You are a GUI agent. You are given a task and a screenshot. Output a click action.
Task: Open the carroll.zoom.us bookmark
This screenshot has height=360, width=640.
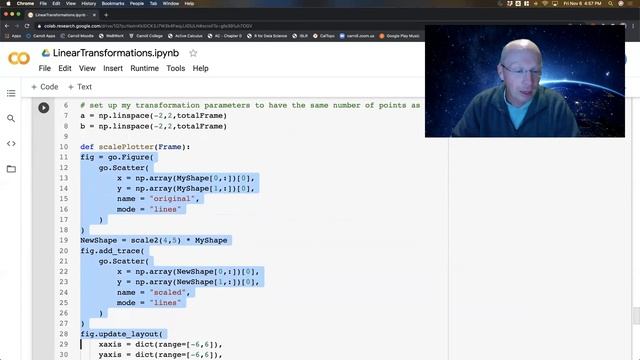coord(357,36)
